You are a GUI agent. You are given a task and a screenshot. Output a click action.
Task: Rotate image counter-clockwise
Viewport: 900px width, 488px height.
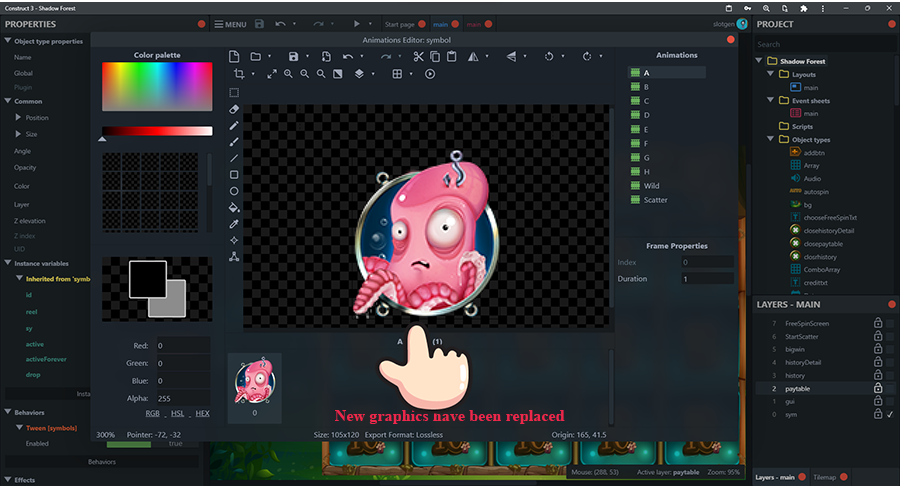click(x=549, y=56)
